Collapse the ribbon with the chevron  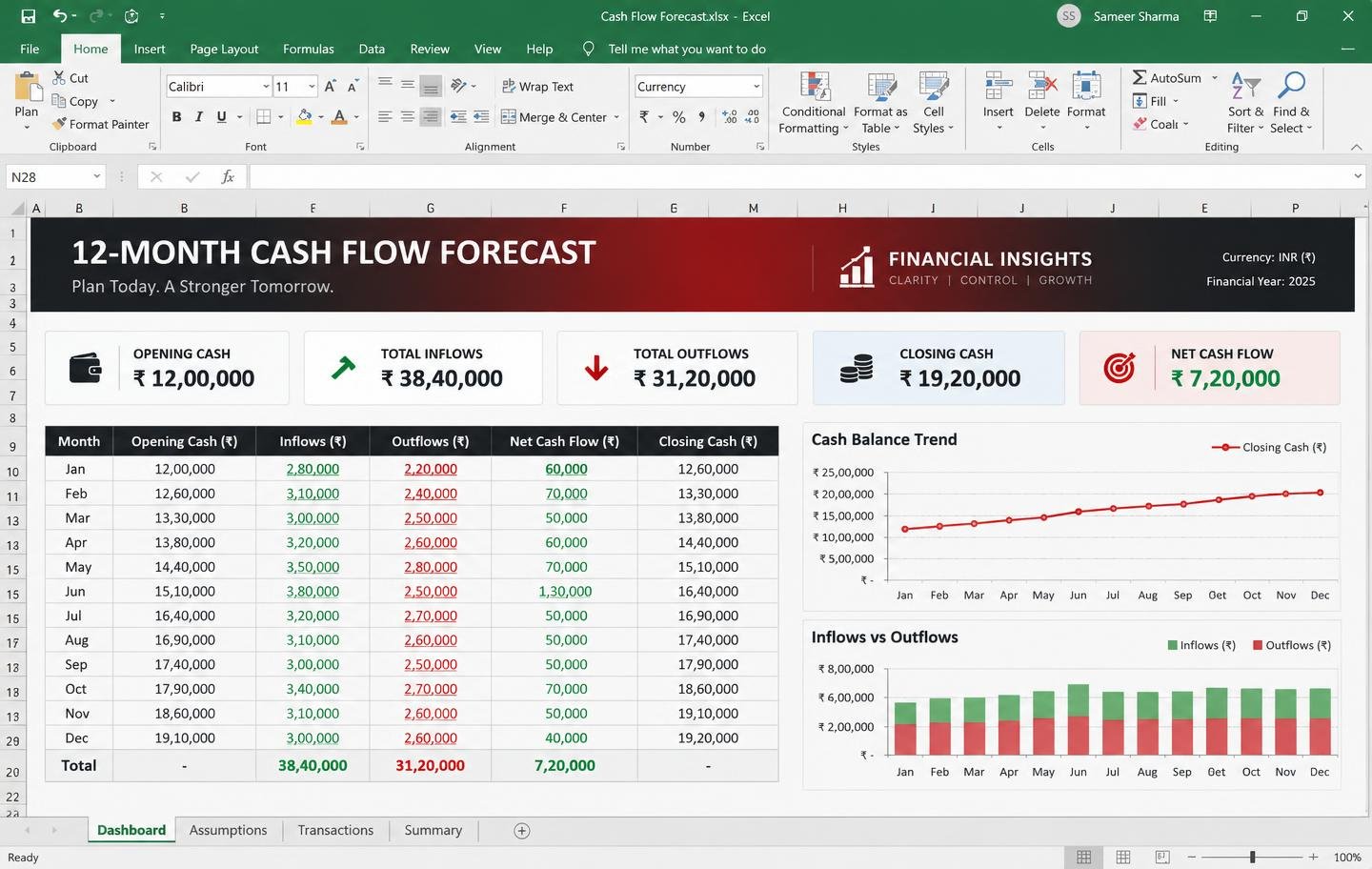click(1357, 147)
